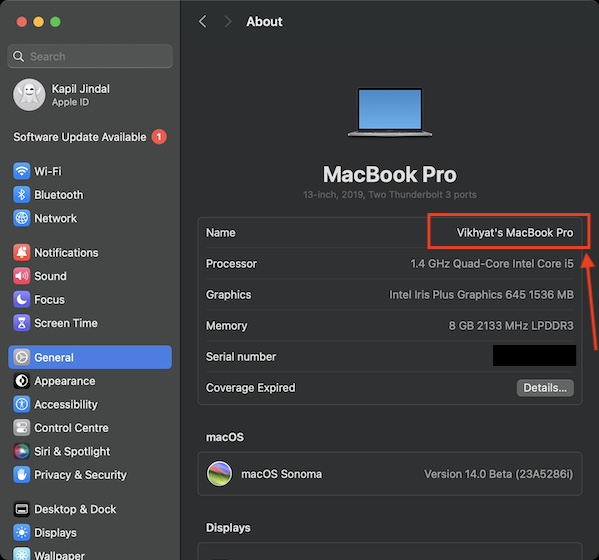Click the Bluetooth sidebar icon
The width and height of the screenshot is (599, 560).
pyautogui.click(x=21, y=195)
